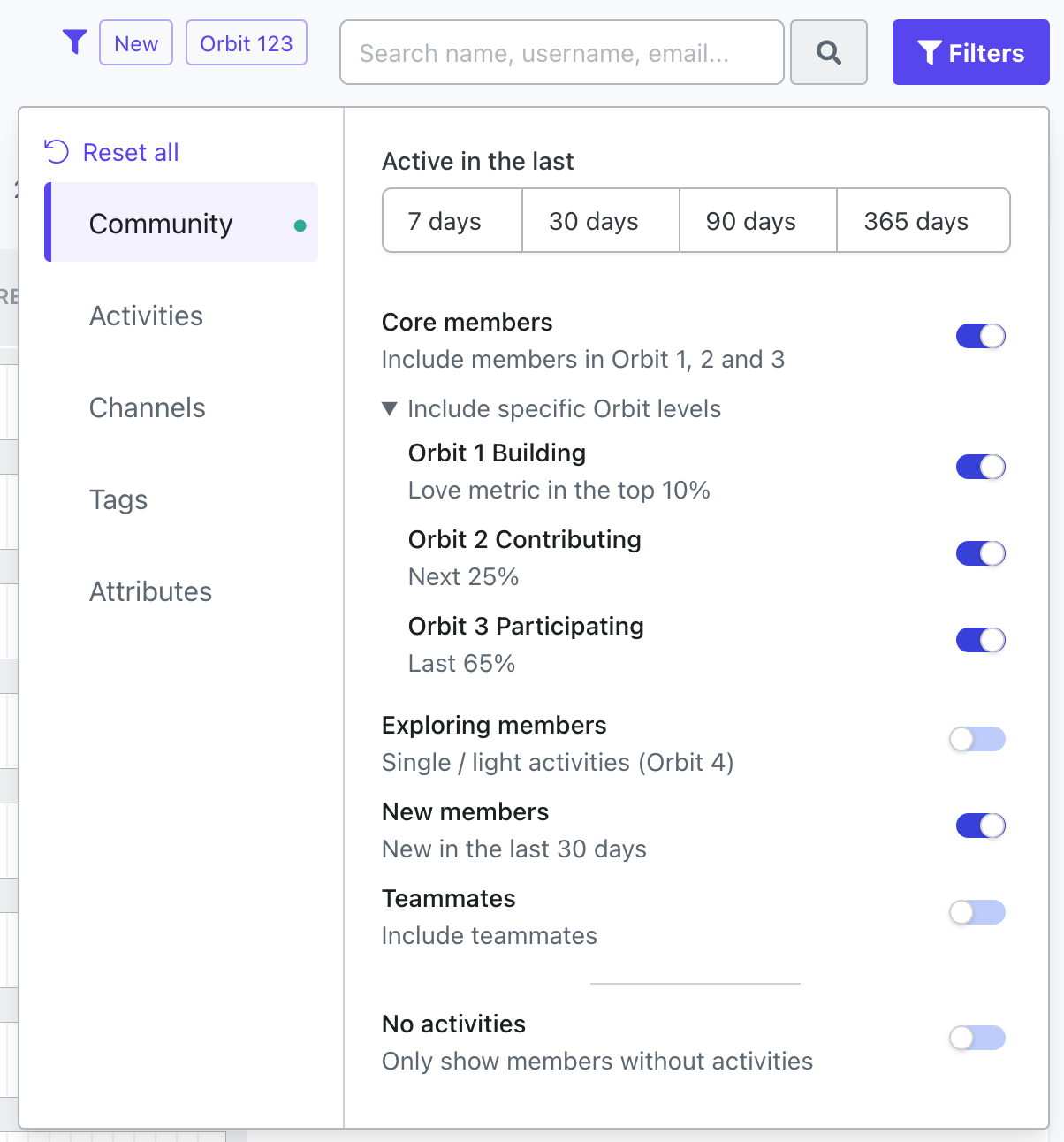This screenshot has width=1064, height=1142.
Task: Click the New filter chip
Action: (x=136, y=43)
